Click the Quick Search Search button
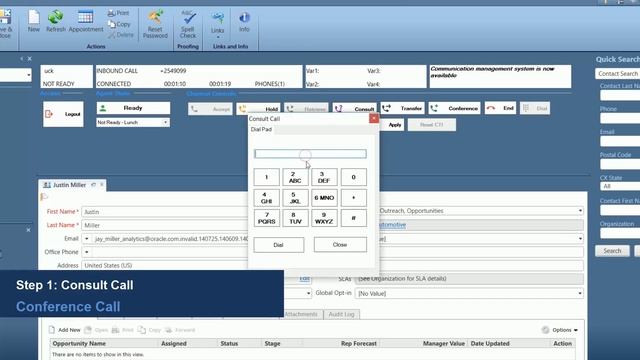The width and height of the screenshot is (640, 360). (612, 251)
